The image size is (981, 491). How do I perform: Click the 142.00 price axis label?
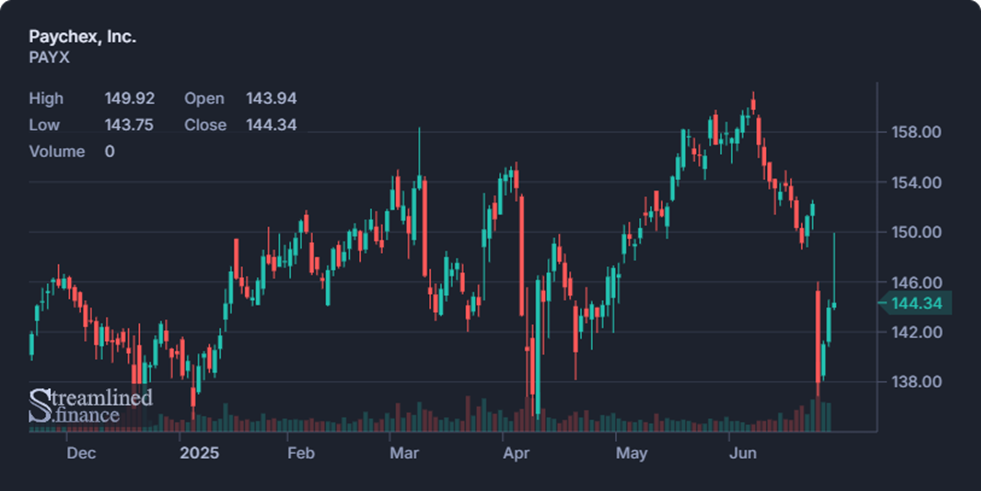tap(916, 332)
